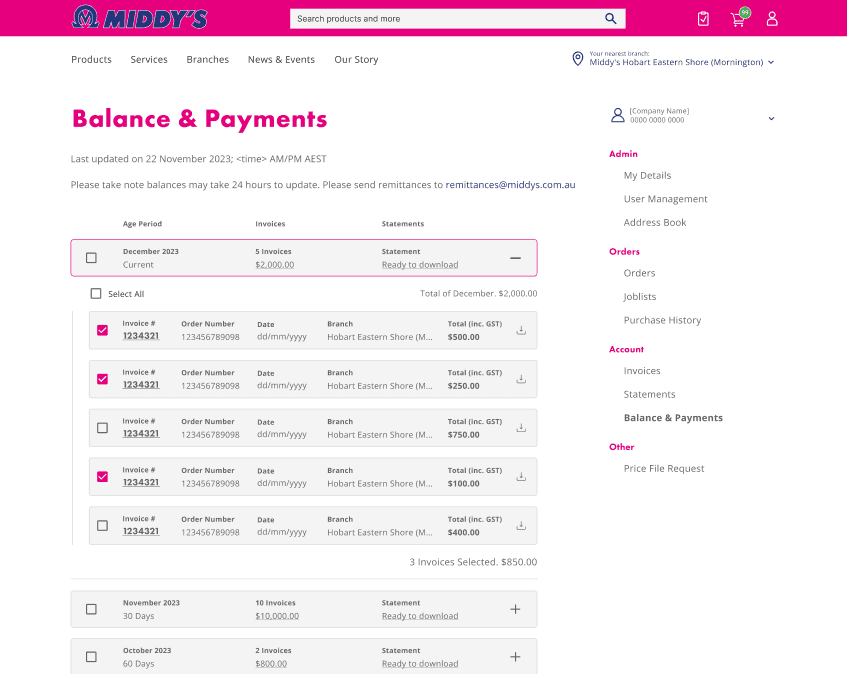Image resolution: width=847 pixels, height=674 pixels.
Task: Open Price File Request
Action: tap(664, 469)
